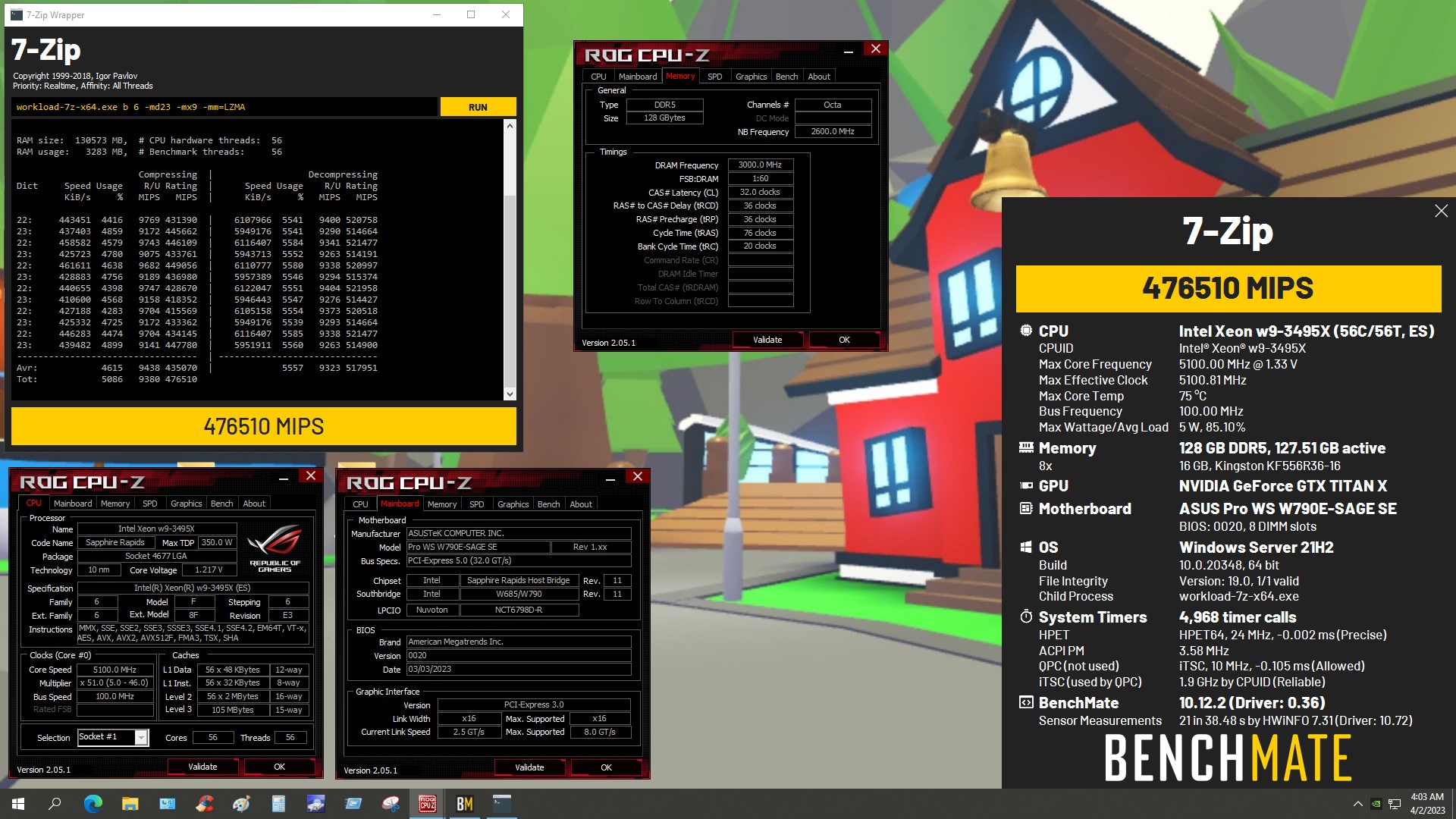Image resolution: width=1456 pixels, height=819 pixels.
Task: Click the BenchMate section icon in result panel
Action: 1026,702
